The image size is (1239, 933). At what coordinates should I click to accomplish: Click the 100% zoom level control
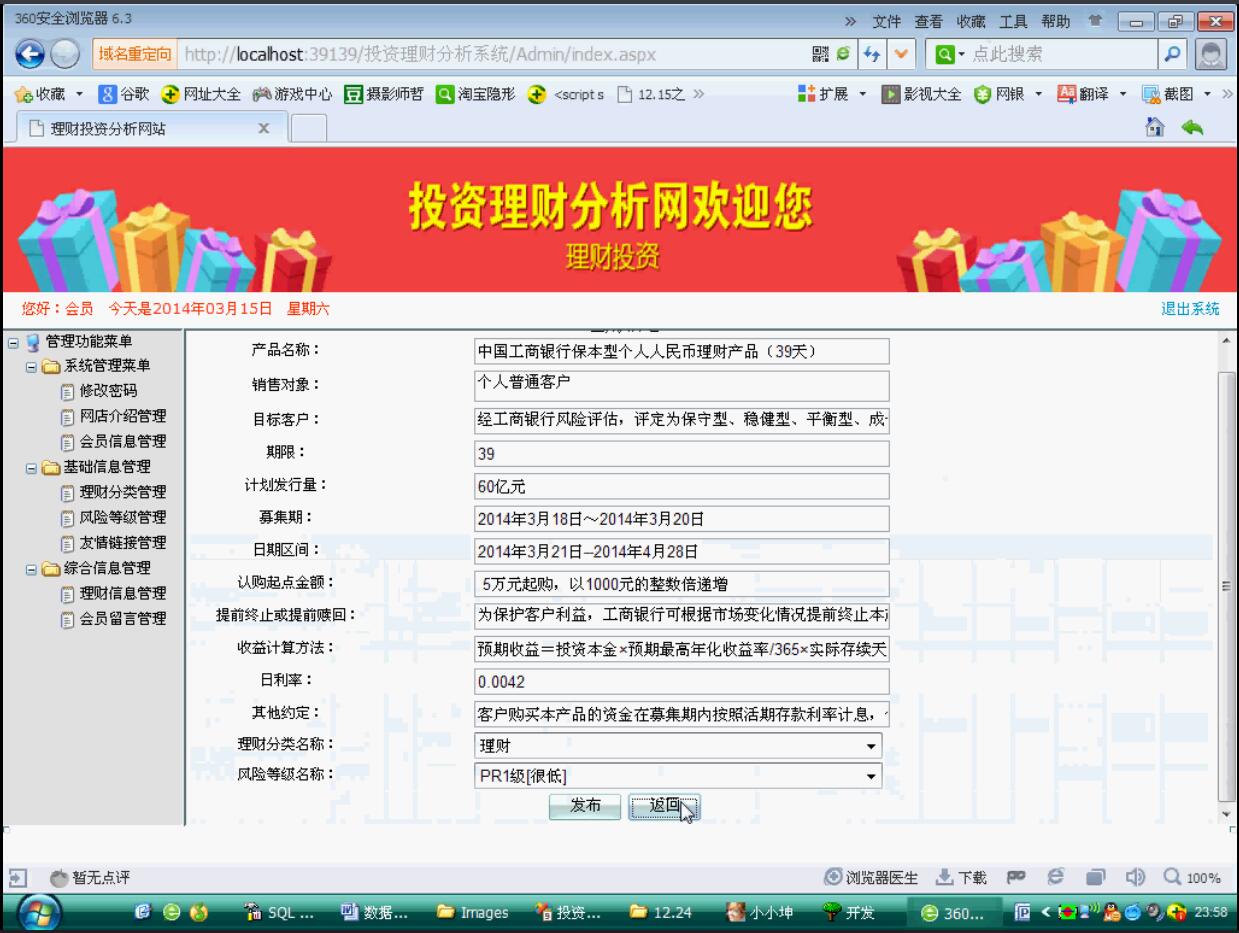(1191, 878)
